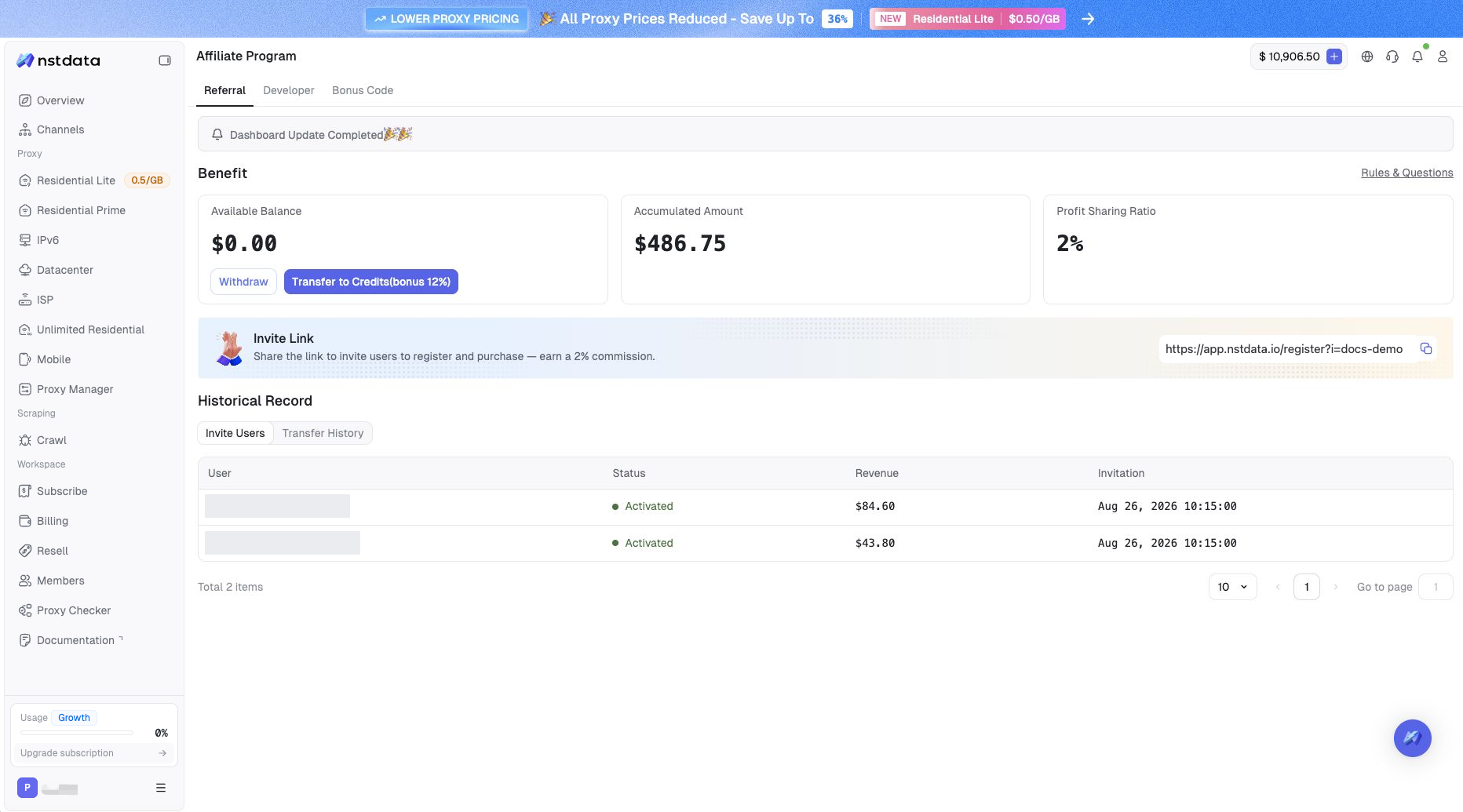Open the page size dropdown showing 10
The width and height of the screenshot is (1463, 812).
point(1232,587)
